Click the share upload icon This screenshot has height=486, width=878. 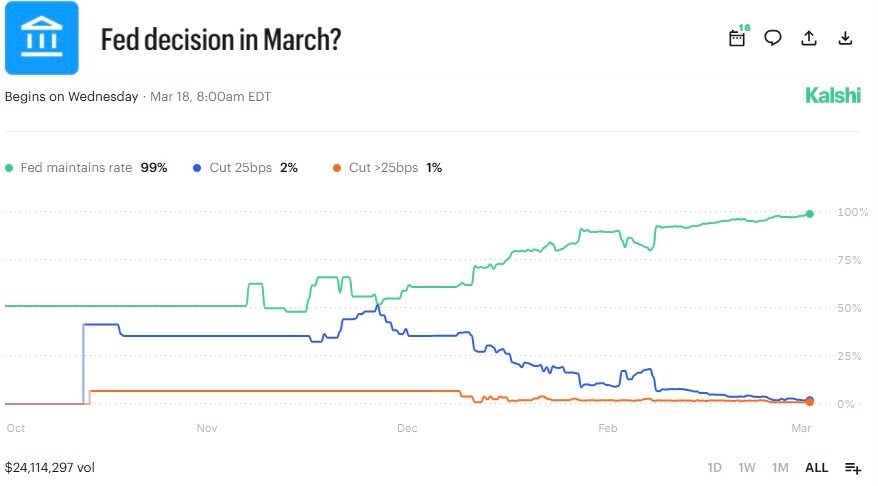[x=809, y=38]
